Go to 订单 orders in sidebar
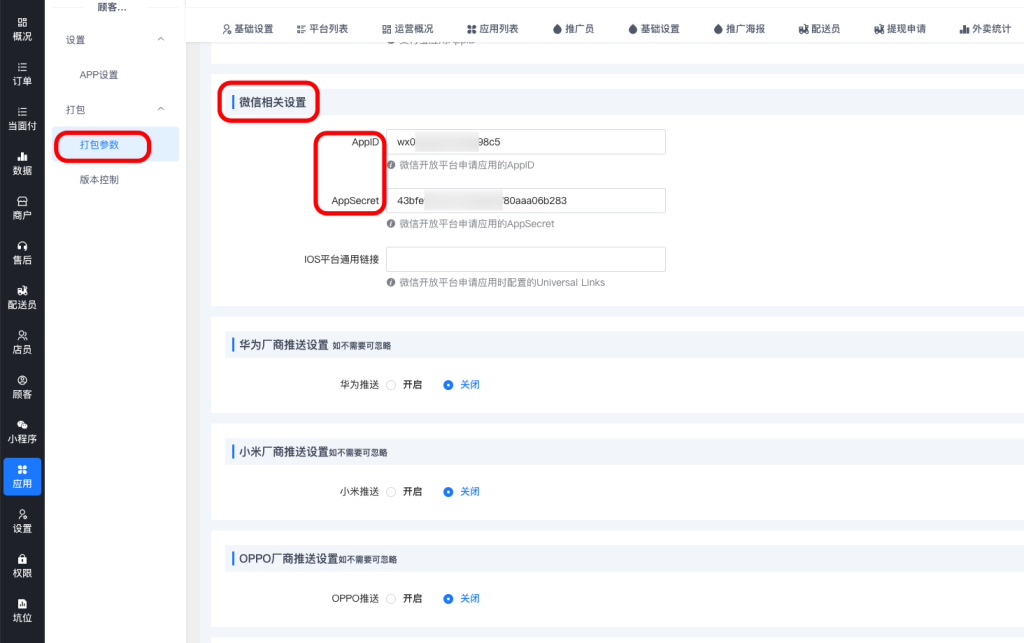 22,74
